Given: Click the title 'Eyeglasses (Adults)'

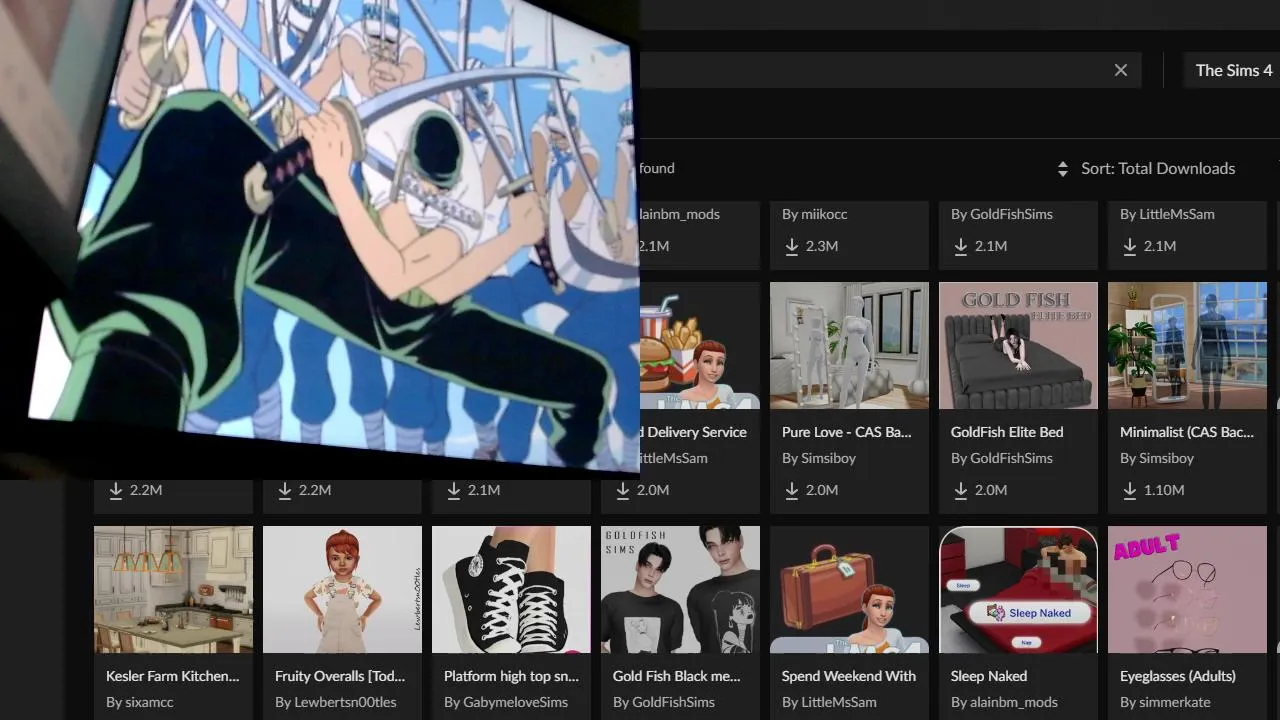Looking at the screenshot, I should pyautogui.click(x=1178, y=676).
